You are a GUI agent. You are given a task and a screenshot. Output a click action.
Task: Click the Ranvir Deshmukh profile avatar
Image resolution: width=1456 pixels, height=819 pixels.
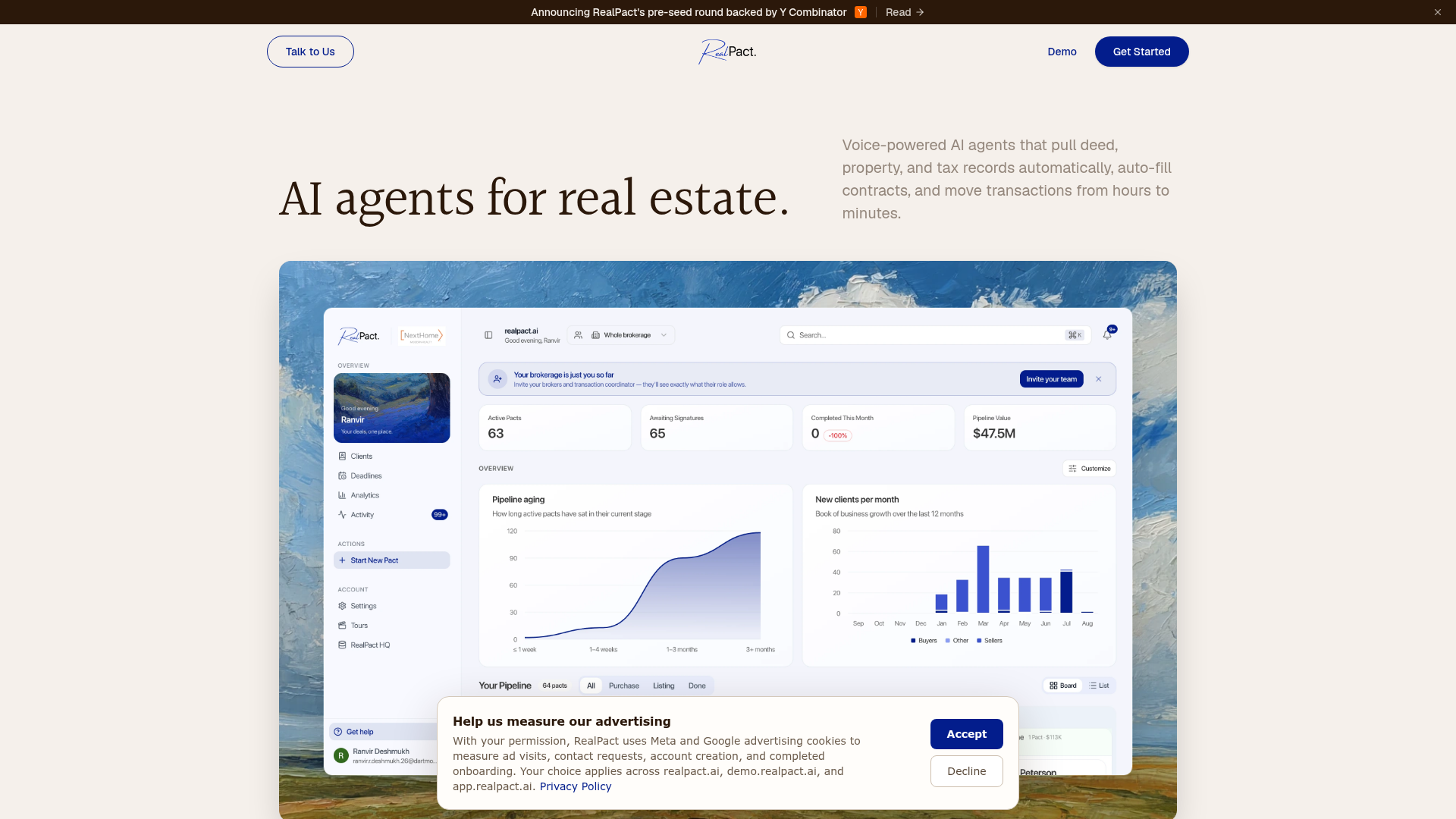point(341,755)
